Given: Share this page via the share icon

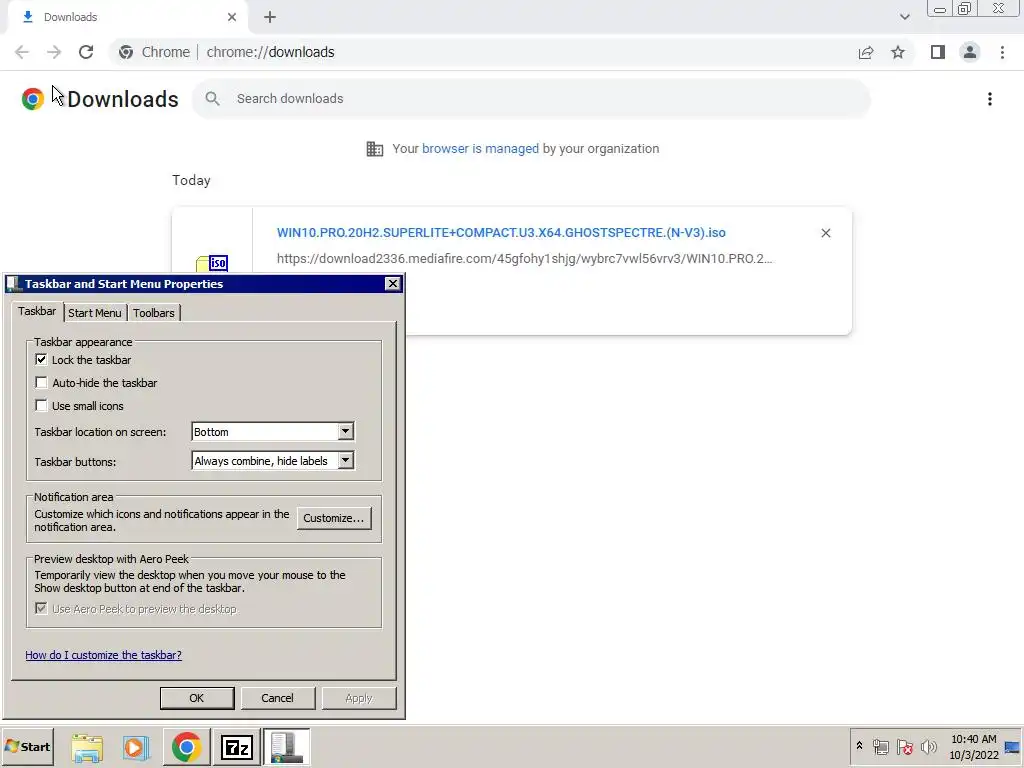Looking at the screenshot, I should click(x=866, y=52).
